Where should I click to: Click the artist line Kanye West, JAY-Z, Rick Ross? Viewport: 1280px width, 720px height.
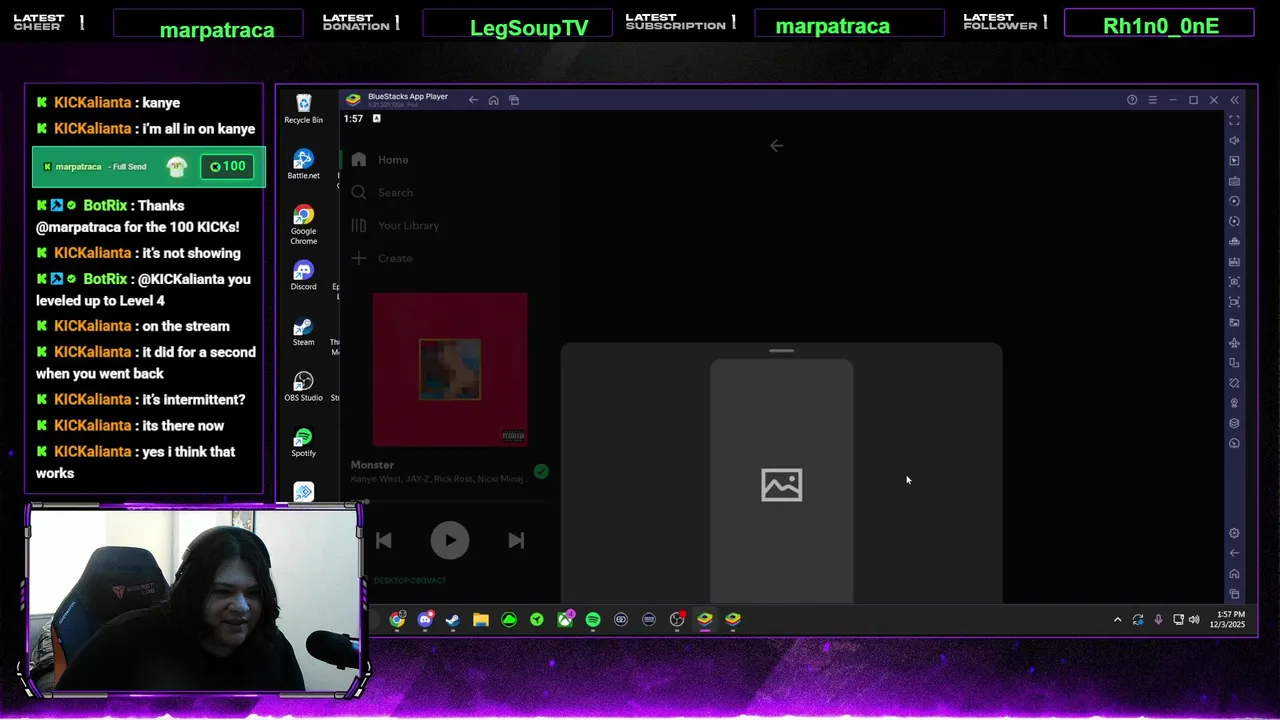point(438,479)
